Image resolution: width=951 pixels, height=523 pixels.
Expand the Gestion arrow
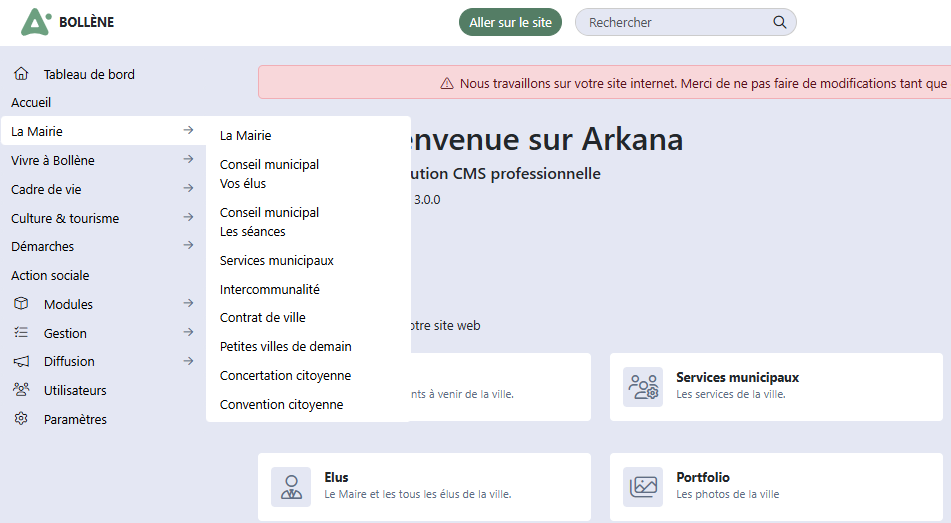[189, 332]
